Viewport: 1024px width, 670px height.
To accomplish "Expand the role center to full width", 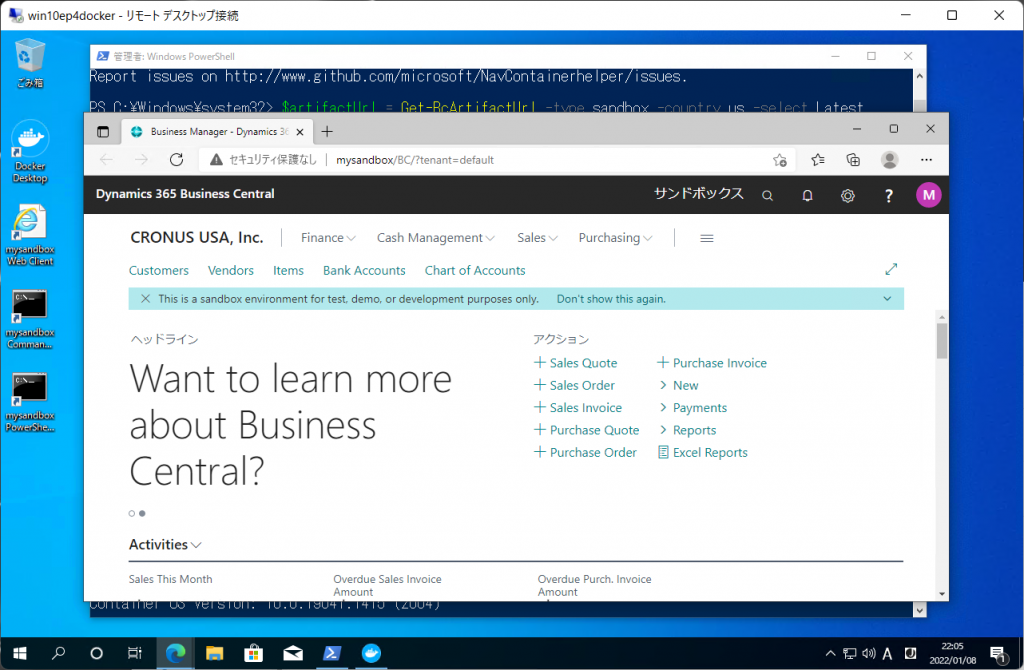I will point(891,269).
